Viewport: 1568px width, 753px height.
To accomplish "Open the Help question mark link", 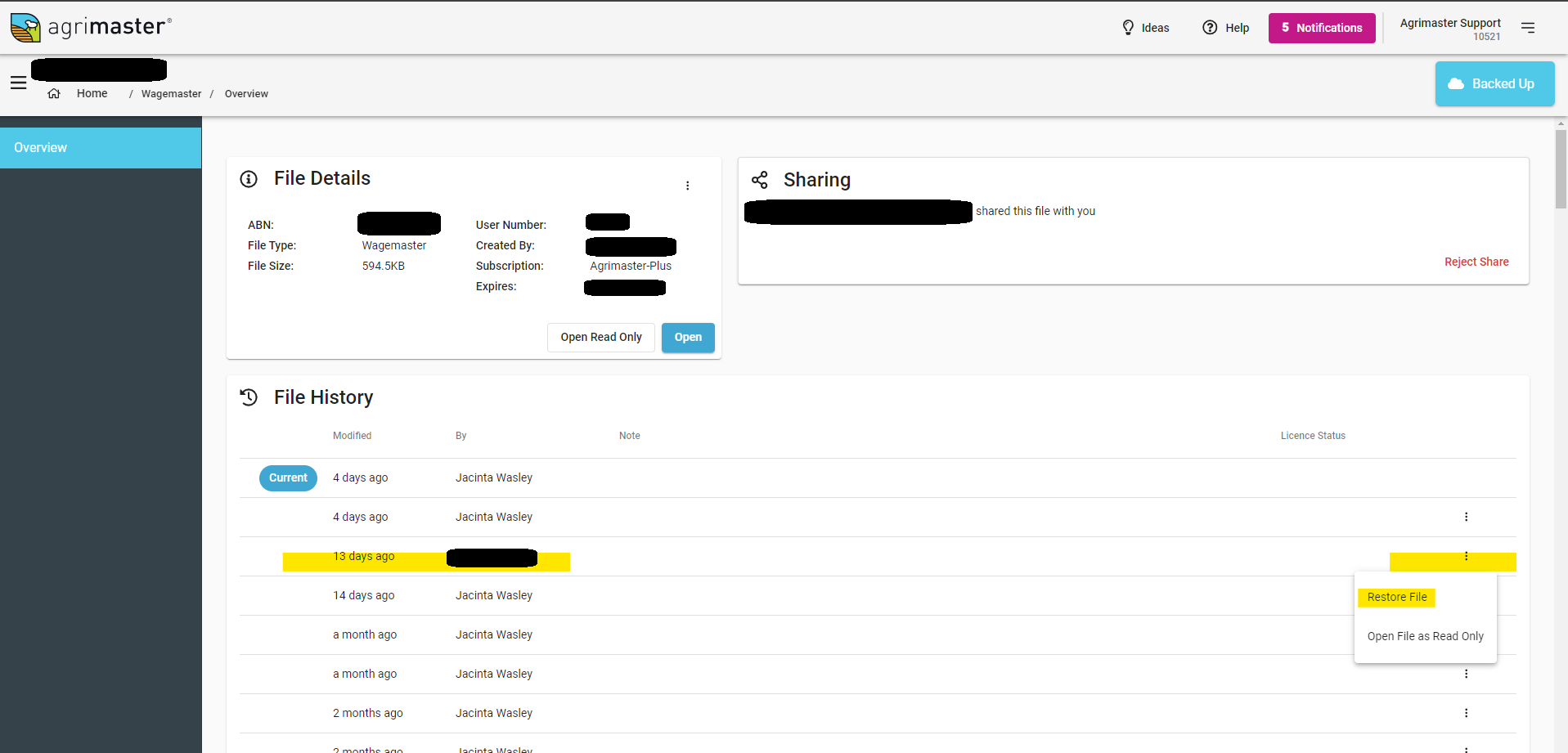I will (x=1225, y=28).
